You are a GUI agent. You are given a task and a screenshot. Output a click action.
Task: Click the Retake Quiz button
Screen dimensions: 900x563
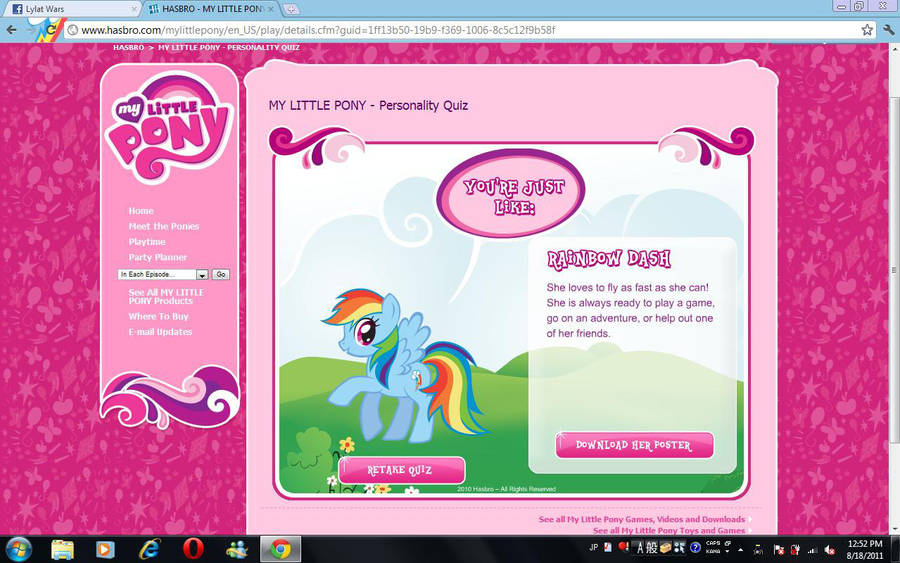coord(401,470)
